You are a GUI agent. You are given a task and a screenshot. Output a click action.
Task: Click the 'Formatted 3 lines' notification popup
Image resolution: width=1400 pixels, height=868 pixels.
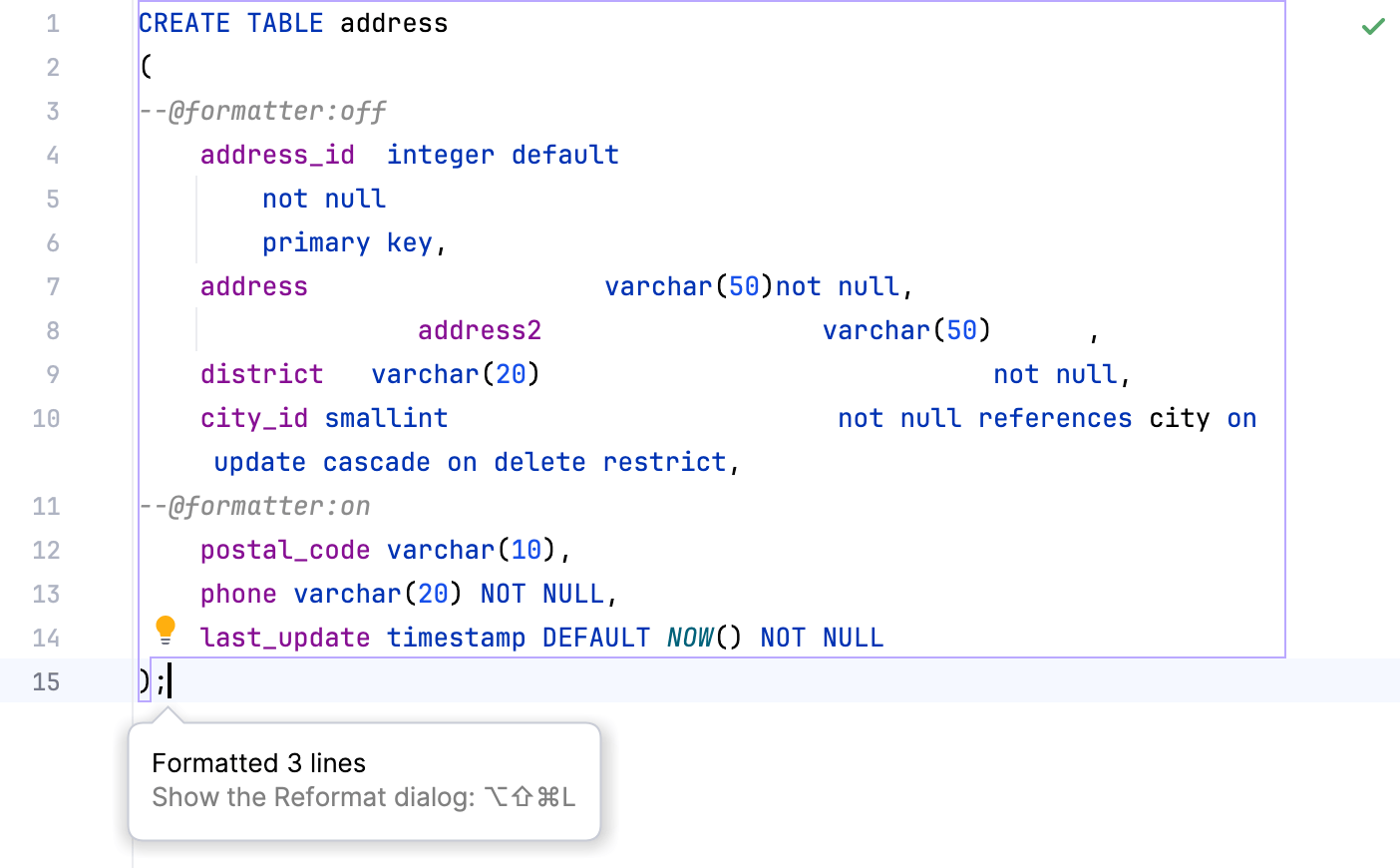(x=258, y=763)
